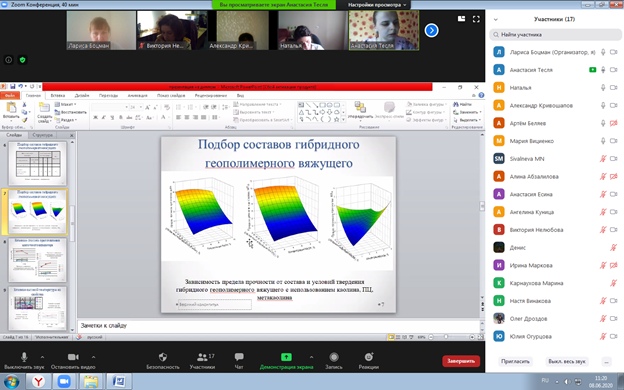The width and height of the screenshot is (624, 390).
Task: Mute microphone with Выключить звук
Action: pos(24,357)
